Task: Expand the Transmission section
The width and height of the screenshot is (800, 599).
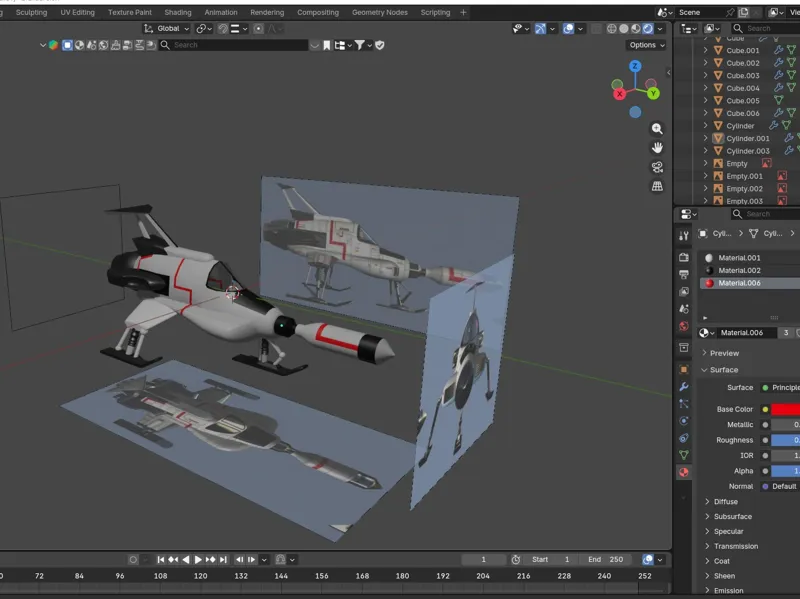Action: click(707, 546)
